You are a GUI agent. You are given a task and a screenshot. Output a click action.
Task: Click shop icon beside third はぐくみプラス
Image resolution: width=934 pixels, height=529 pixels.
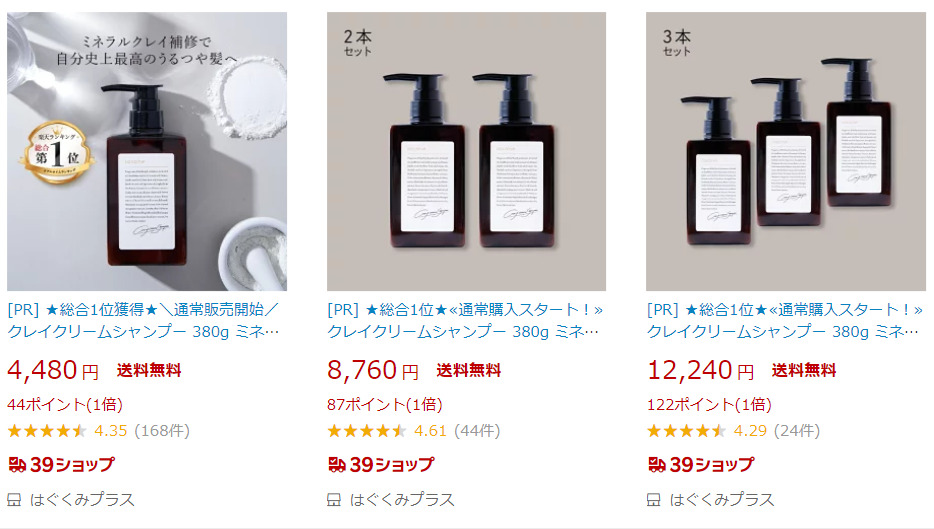[654, 500]
